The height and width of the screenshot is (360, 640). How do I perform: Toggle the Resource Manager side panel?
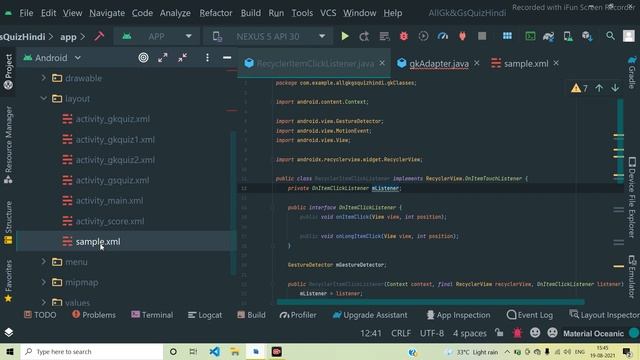pyautogui.click(x=8, y=144)
